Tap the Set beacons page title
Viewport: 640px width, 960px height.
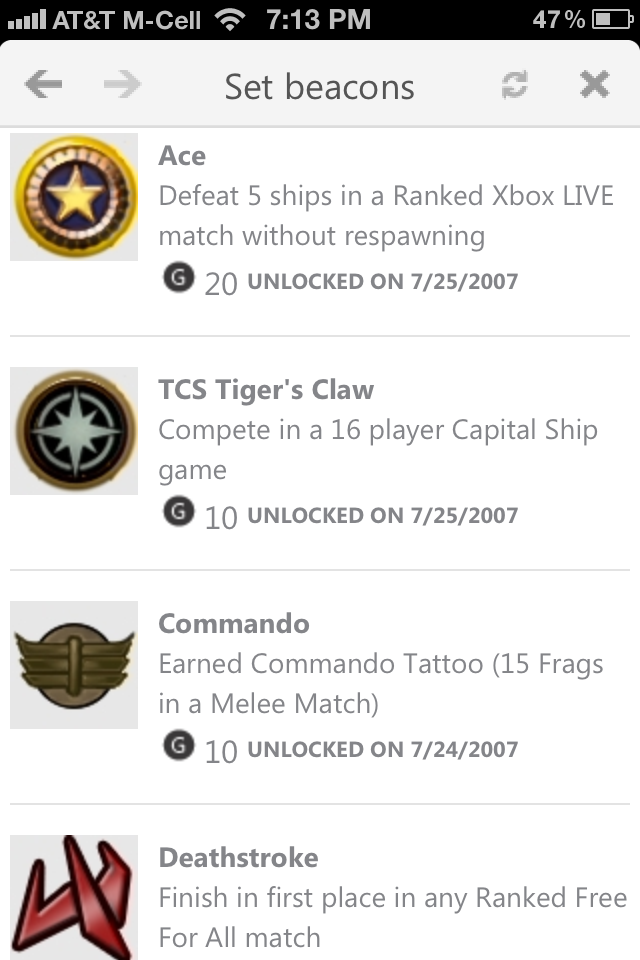(x=319, y=87)
